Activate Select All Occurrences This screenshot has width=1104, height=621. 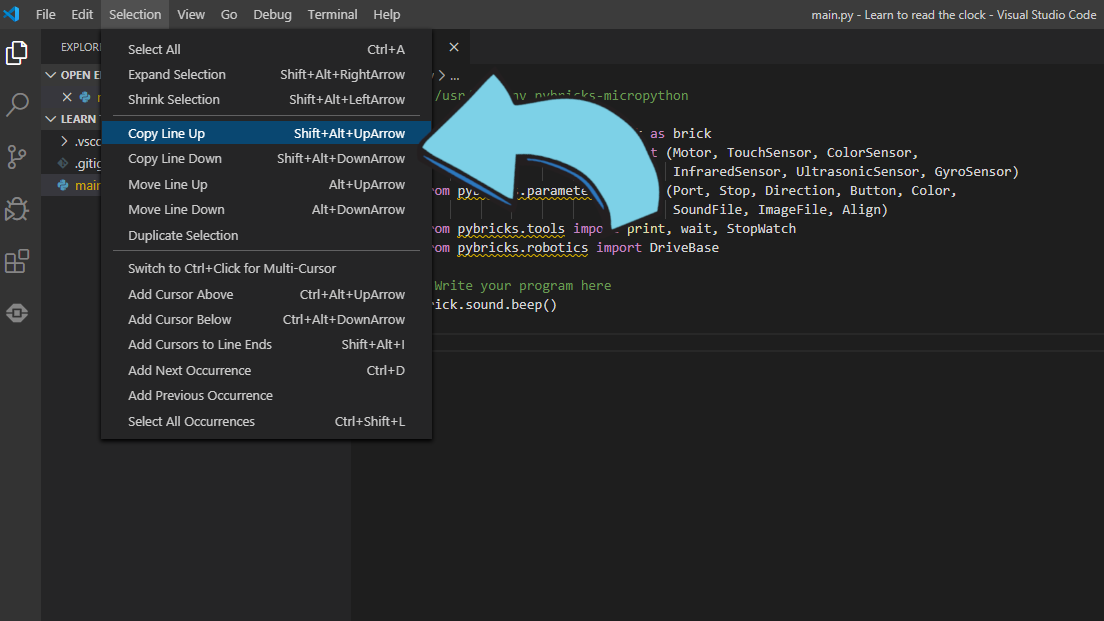click(x=193, y=420)
